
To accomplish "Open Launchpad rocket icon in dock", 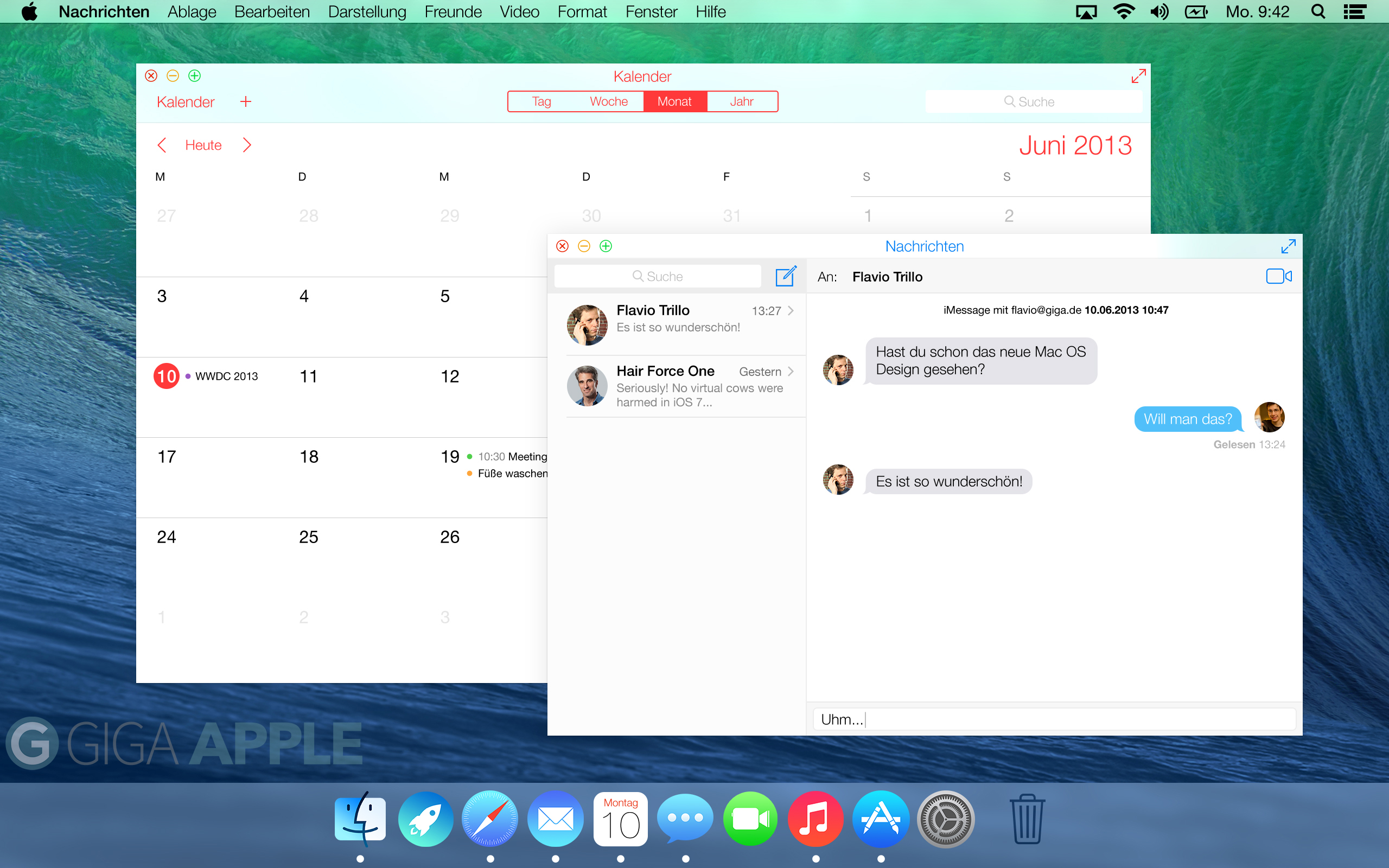I will pos(425,819).
